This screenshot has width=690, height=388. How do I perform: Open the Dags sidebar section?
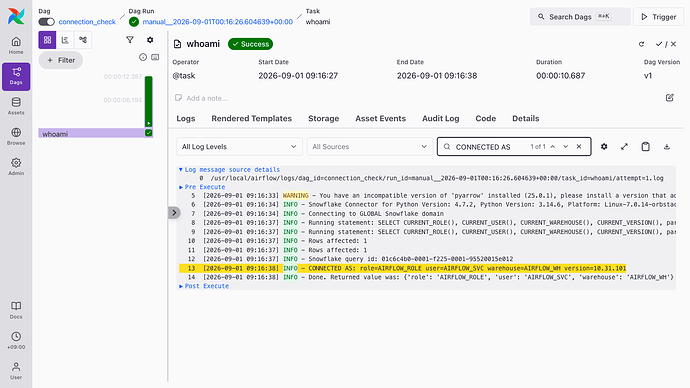16,77
